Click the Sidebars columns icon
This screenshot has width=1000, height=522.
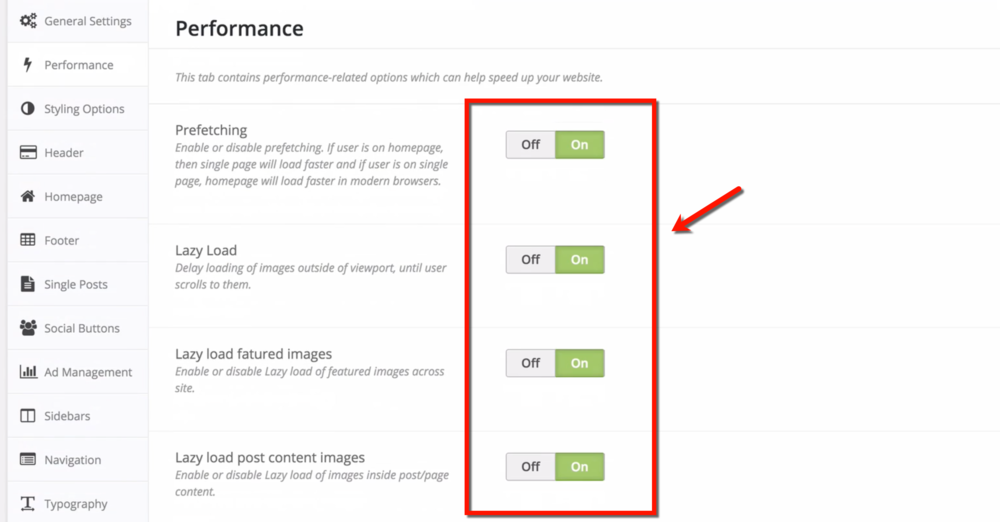tap(27, 415)
